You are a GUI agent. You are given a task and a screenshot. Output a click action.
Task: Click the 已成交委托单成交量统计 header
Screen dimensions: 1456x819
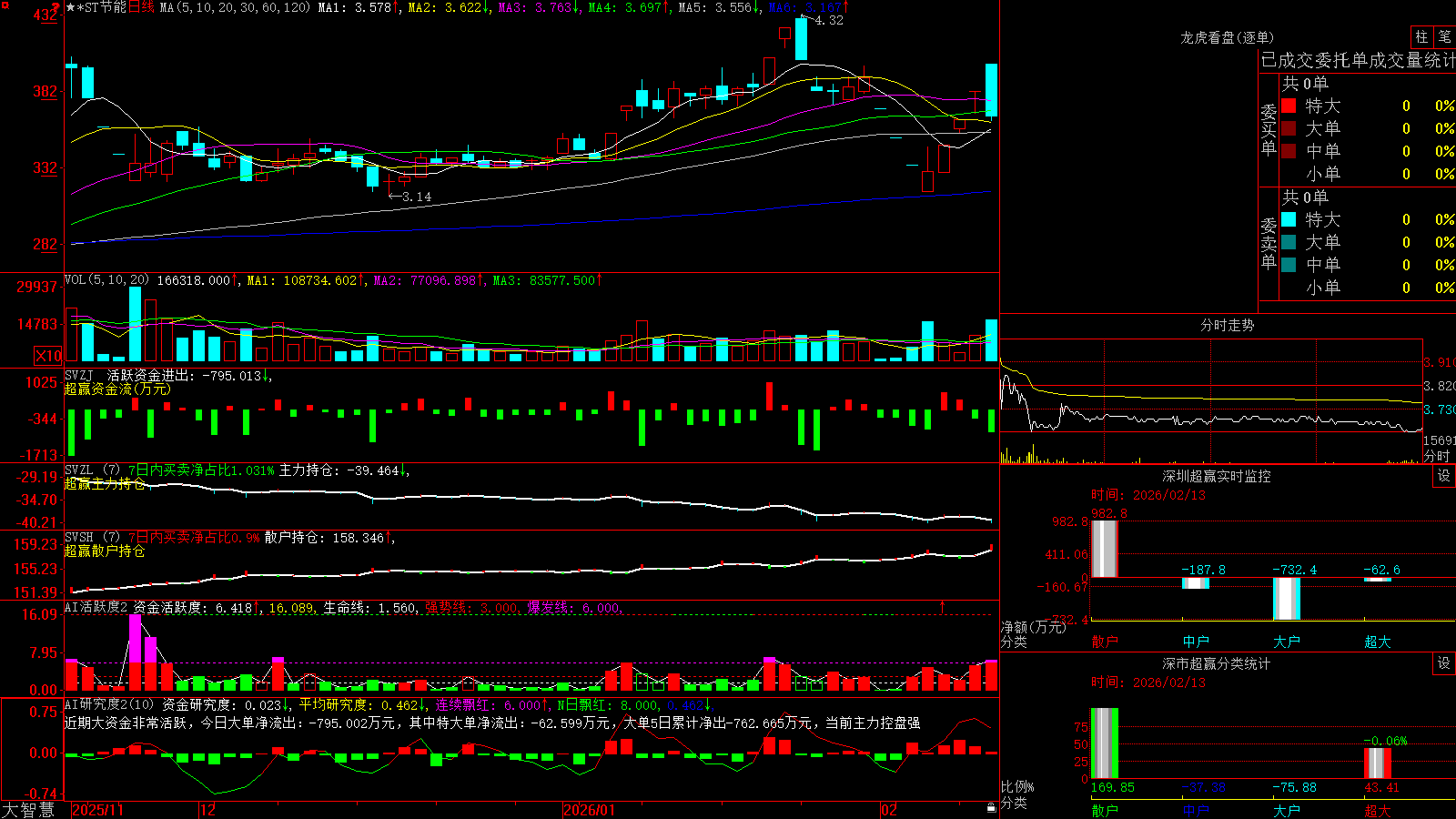(x=1358, y=60)
